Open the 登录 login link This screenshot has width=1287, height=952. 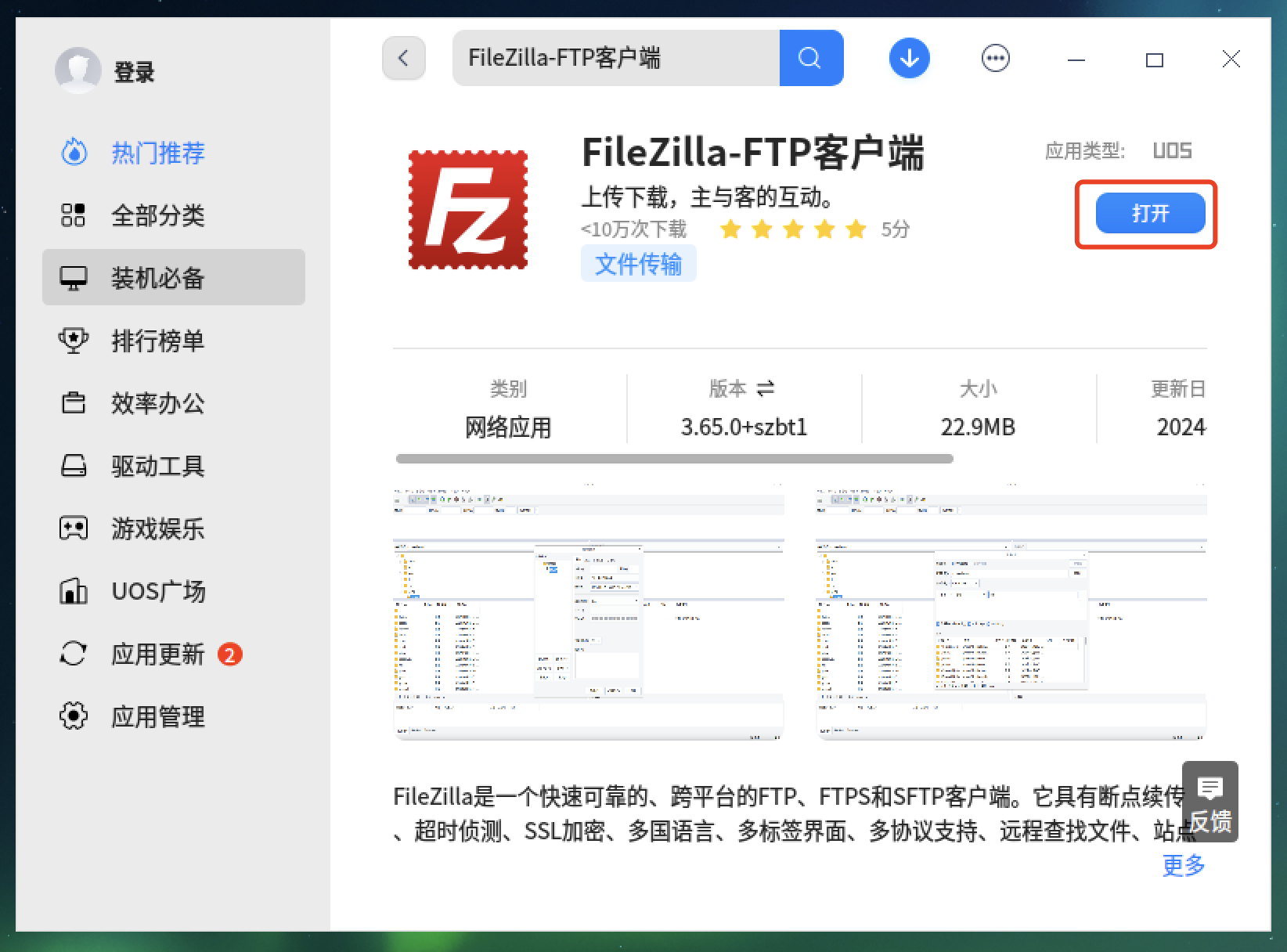coord(135,72)
